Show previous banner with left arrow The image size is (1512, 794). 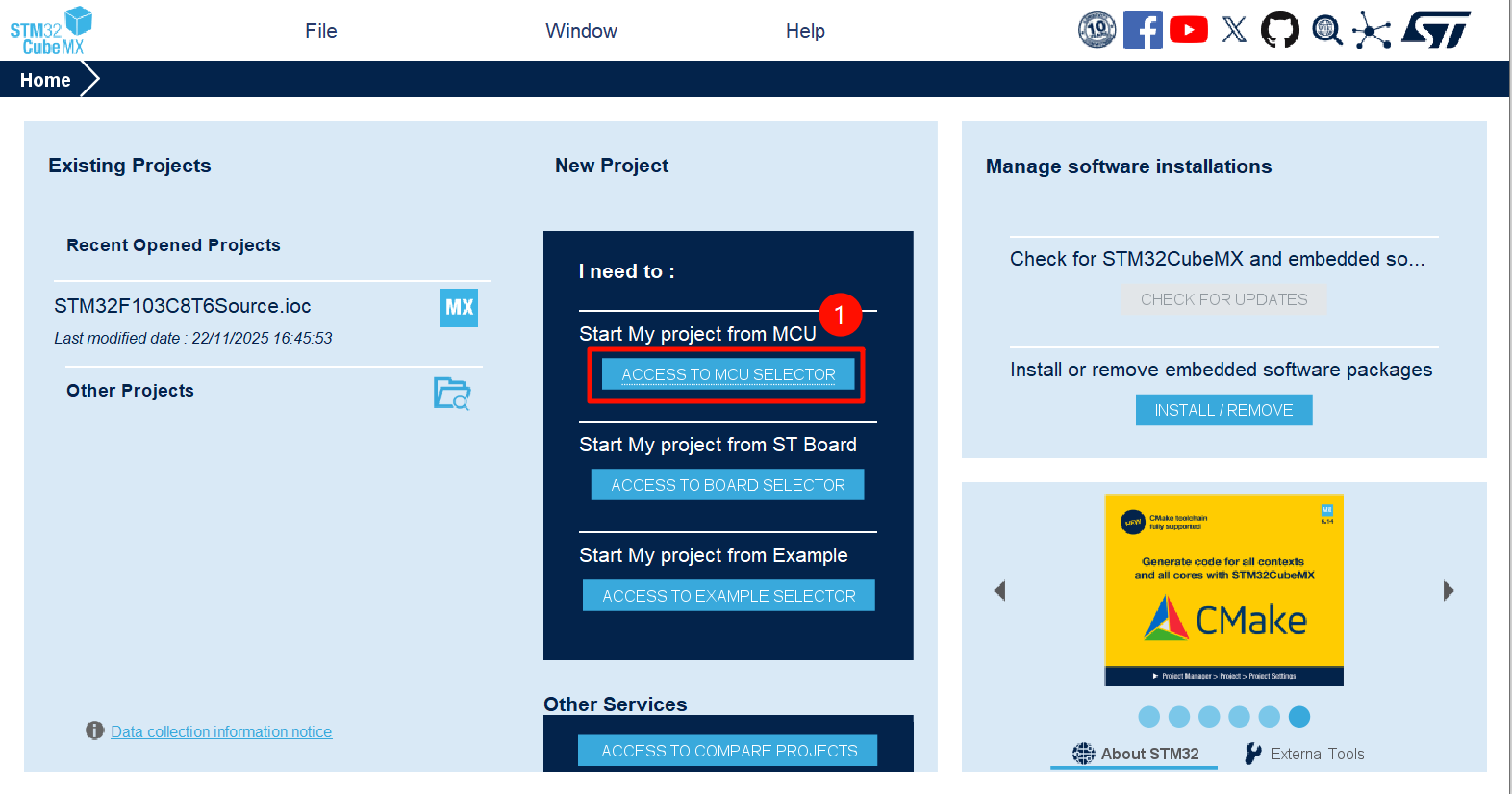pos(1000,591)
